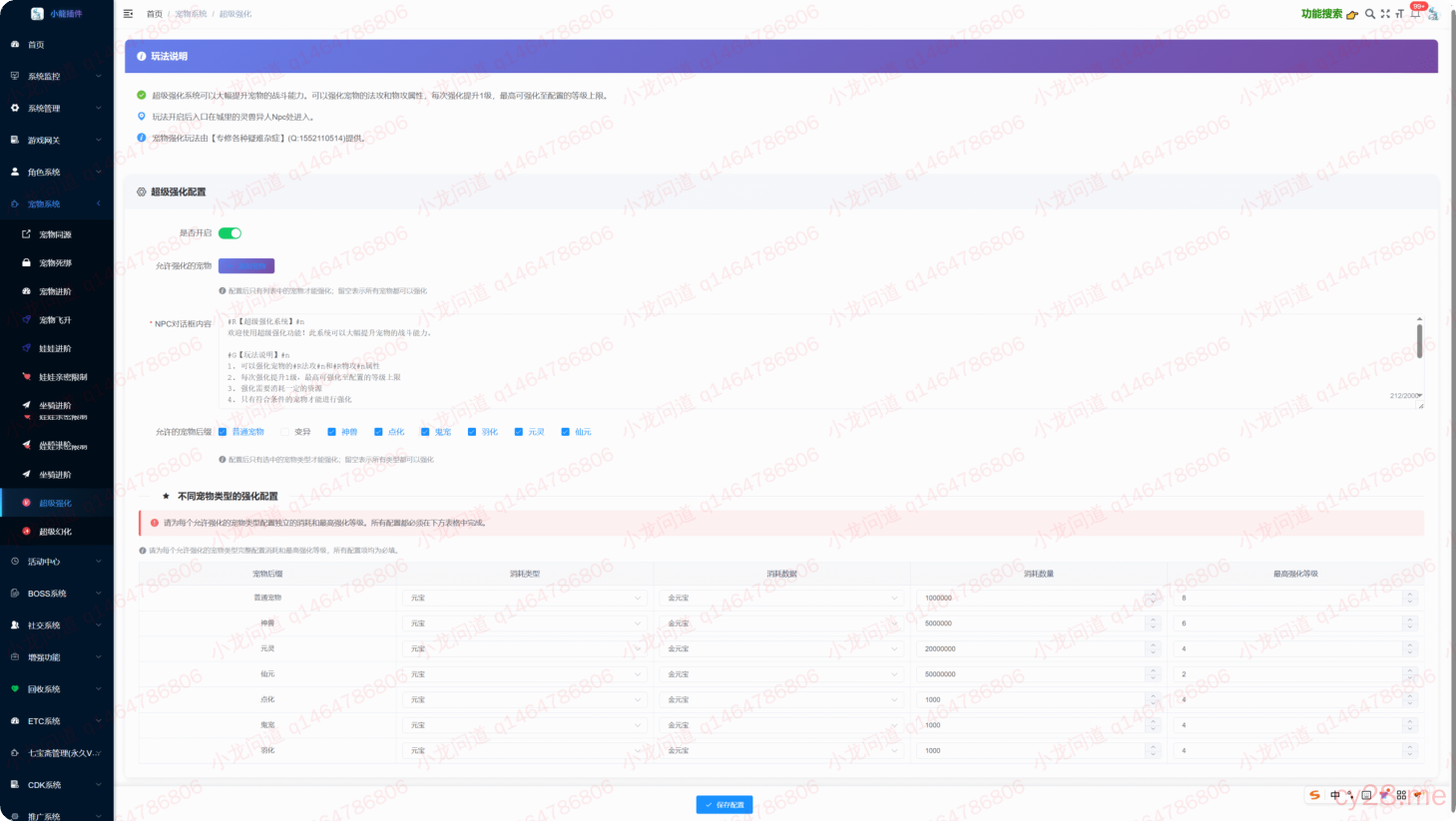Click the sidebar collapse hamburger icon
Viewport: 1456px width, 821px height.
coord(128,14)
